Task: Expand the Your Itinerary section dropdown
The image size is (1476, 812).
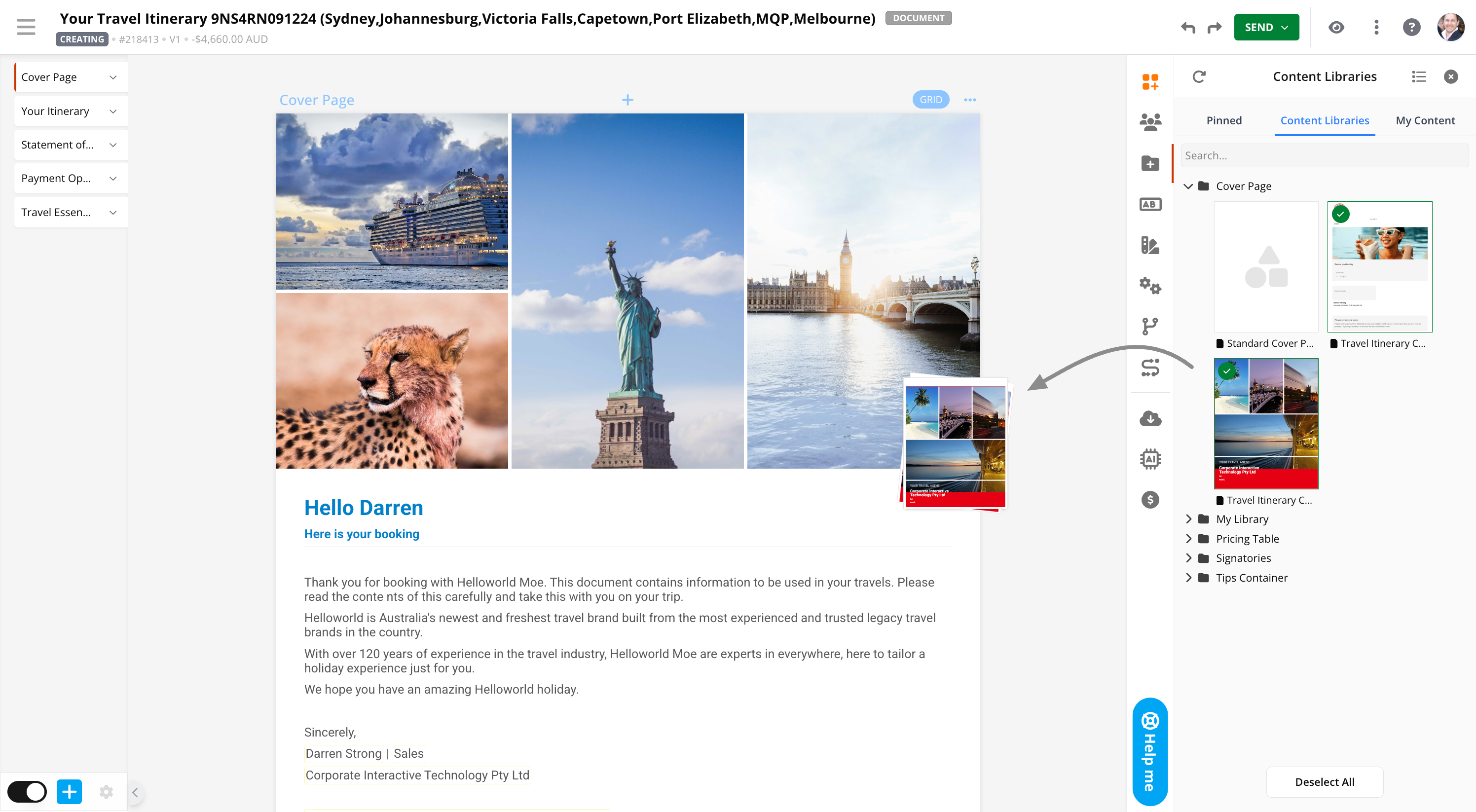Action: click(x=113, y=111)
